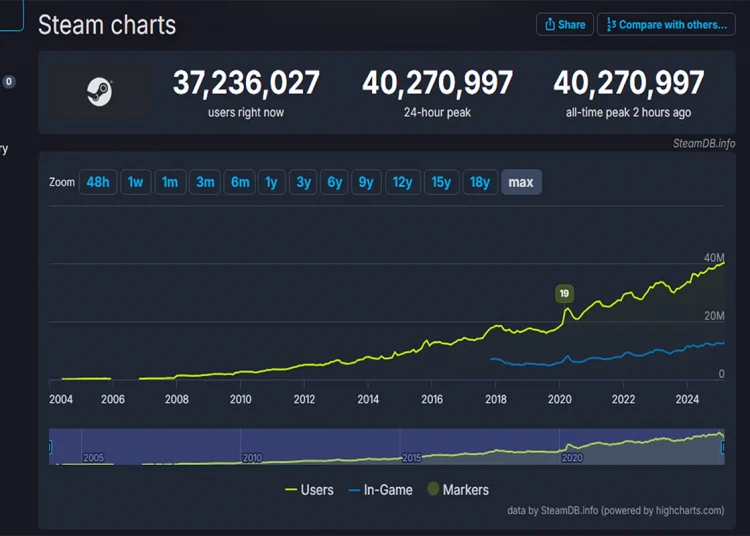Click the 2015 label in the navigator

412,458
